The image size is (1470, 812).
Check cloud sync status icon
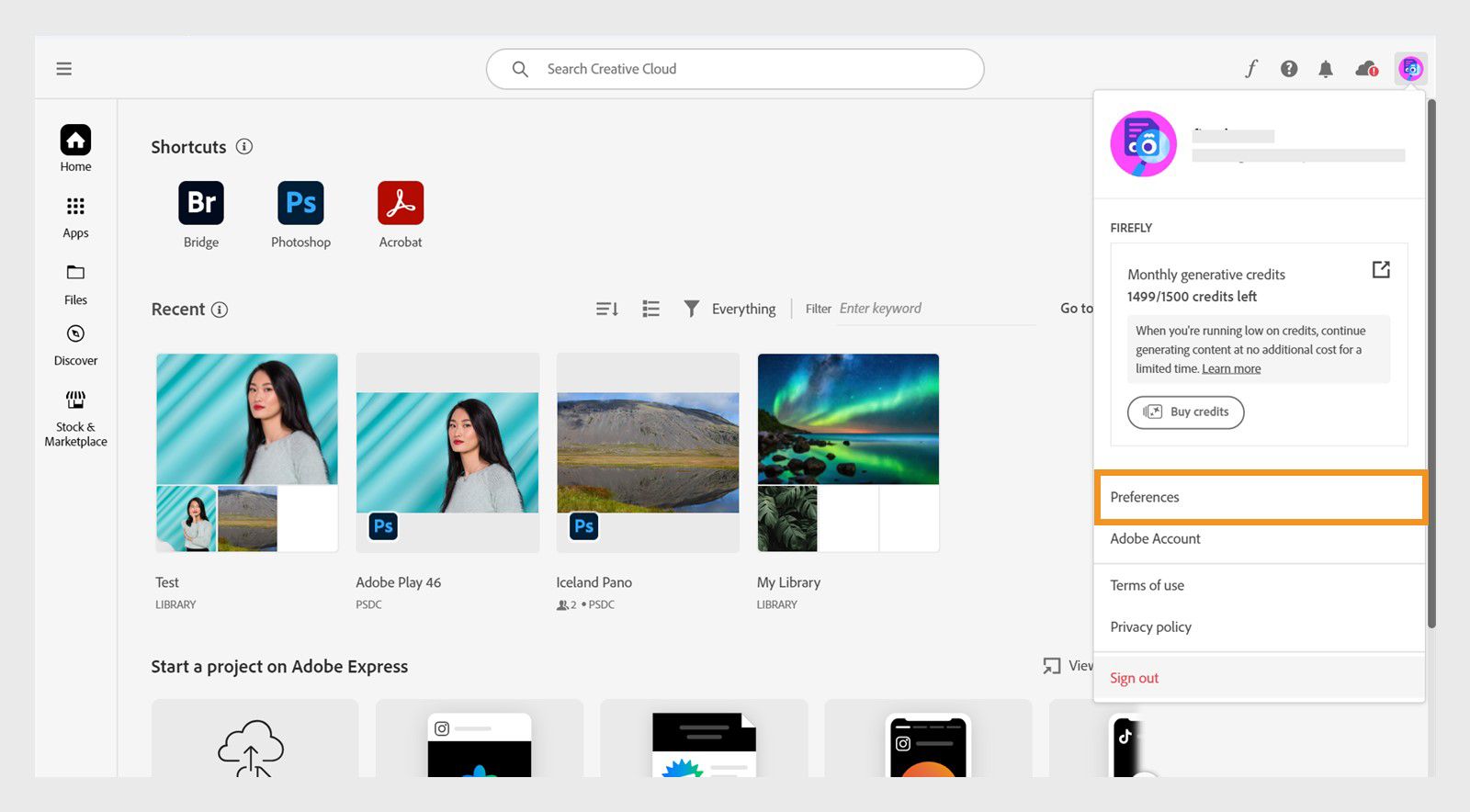[1367, 69]
